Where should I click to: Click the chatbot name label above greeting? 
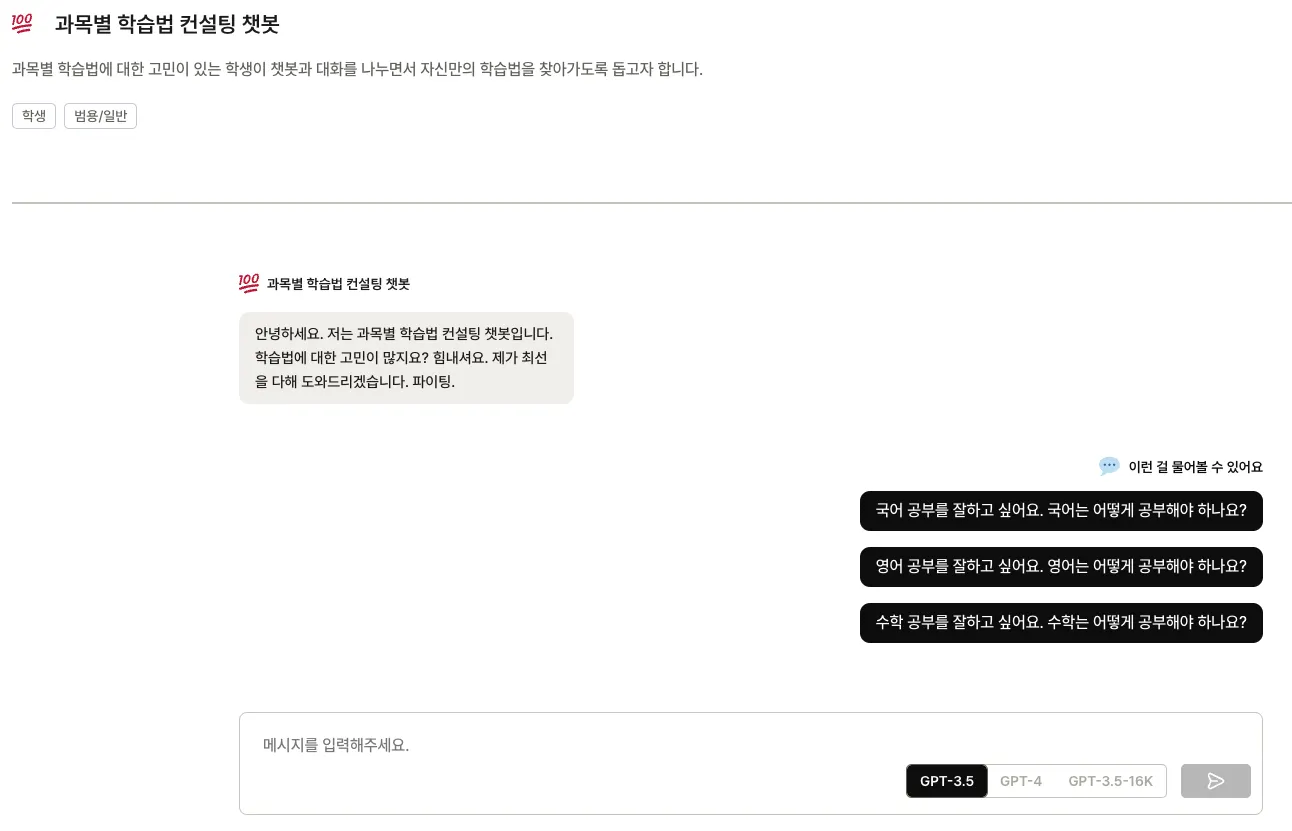338,284
